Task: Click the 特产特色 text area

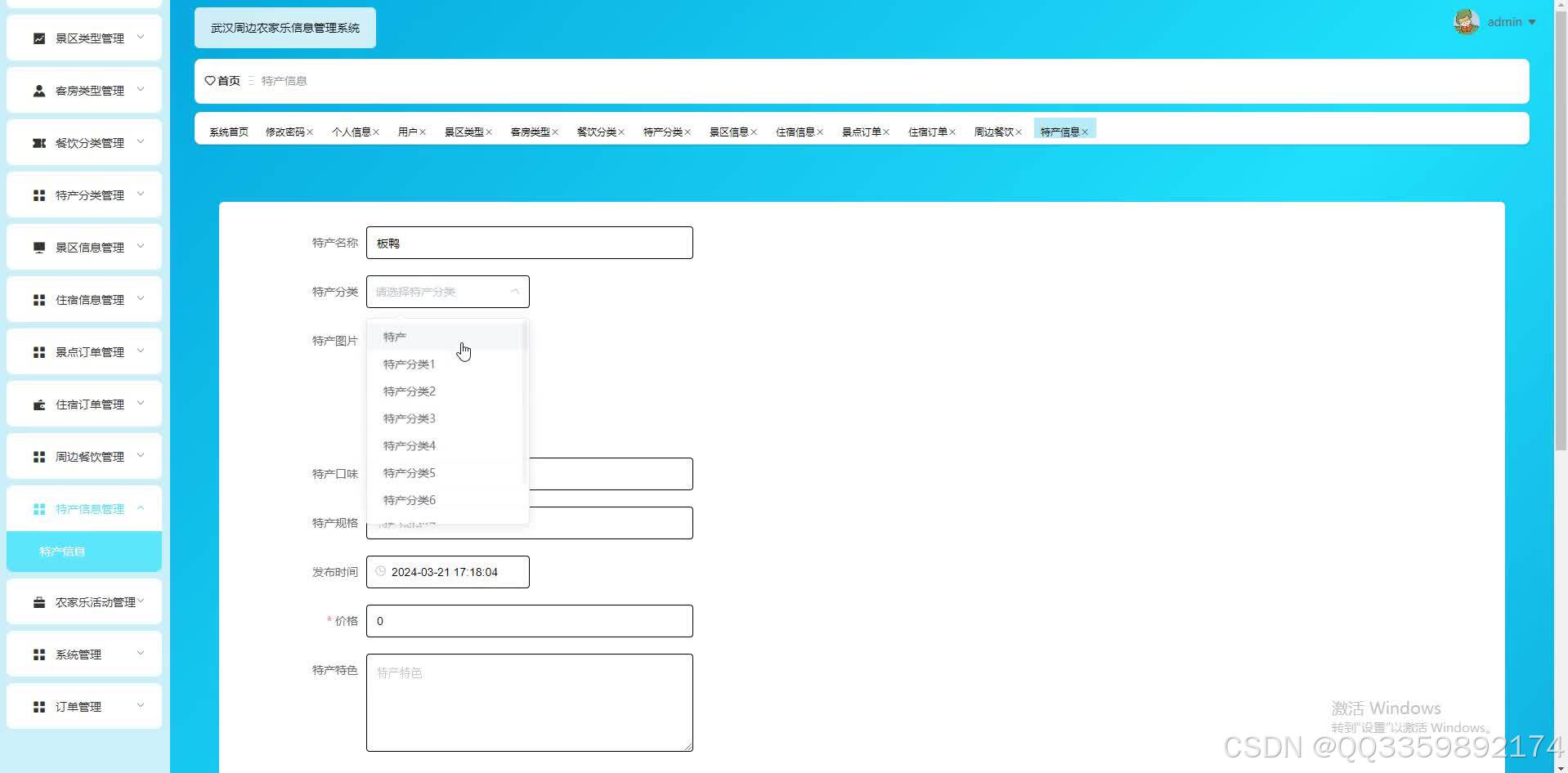Action: click(x=530, y=703)
